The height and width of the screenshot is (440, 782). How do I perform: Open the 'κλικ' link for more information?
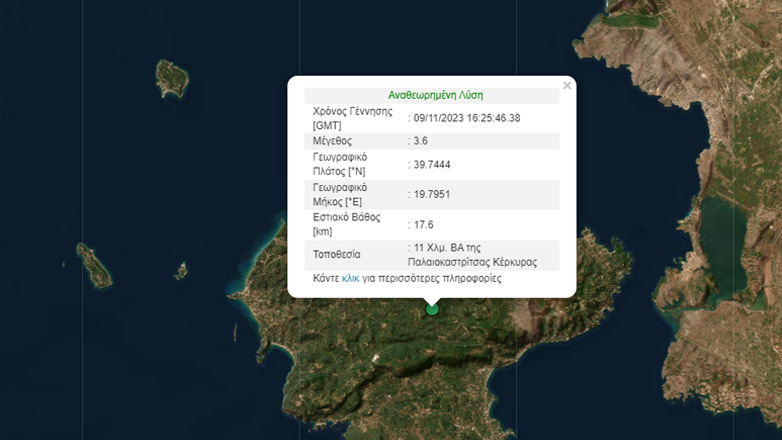click(350, 278)
